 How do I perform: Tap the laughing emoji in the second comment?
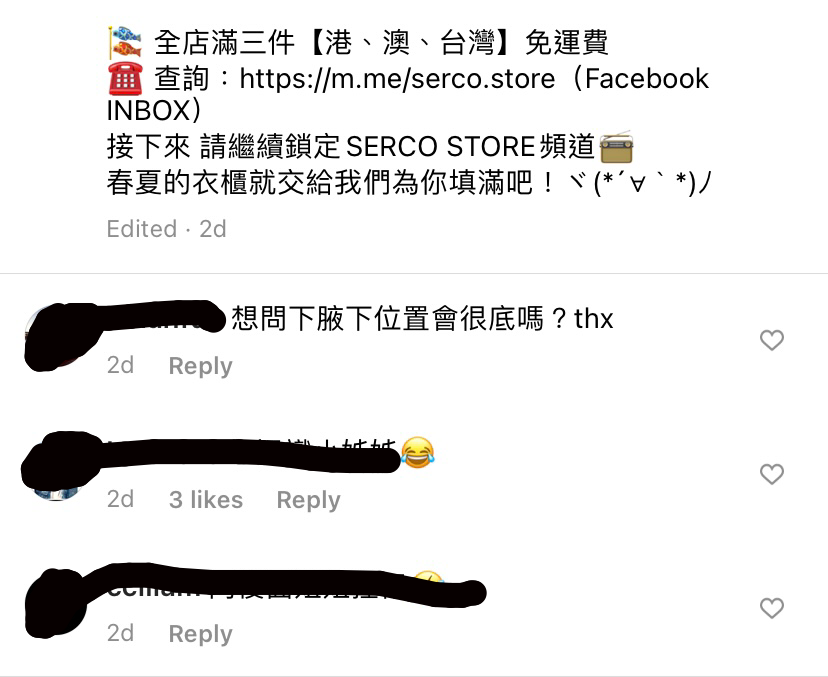(417, 453)
